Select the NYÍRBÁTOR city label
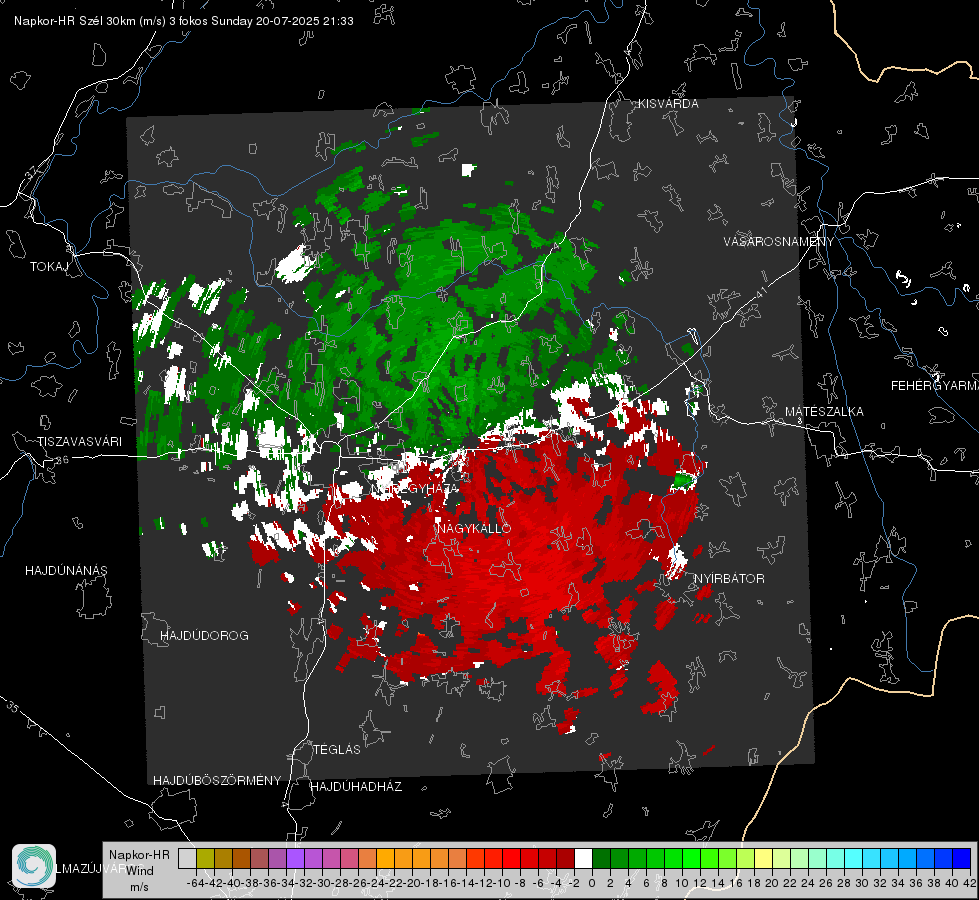The height and width of the screenshot is (900, 979). [729, 578]
